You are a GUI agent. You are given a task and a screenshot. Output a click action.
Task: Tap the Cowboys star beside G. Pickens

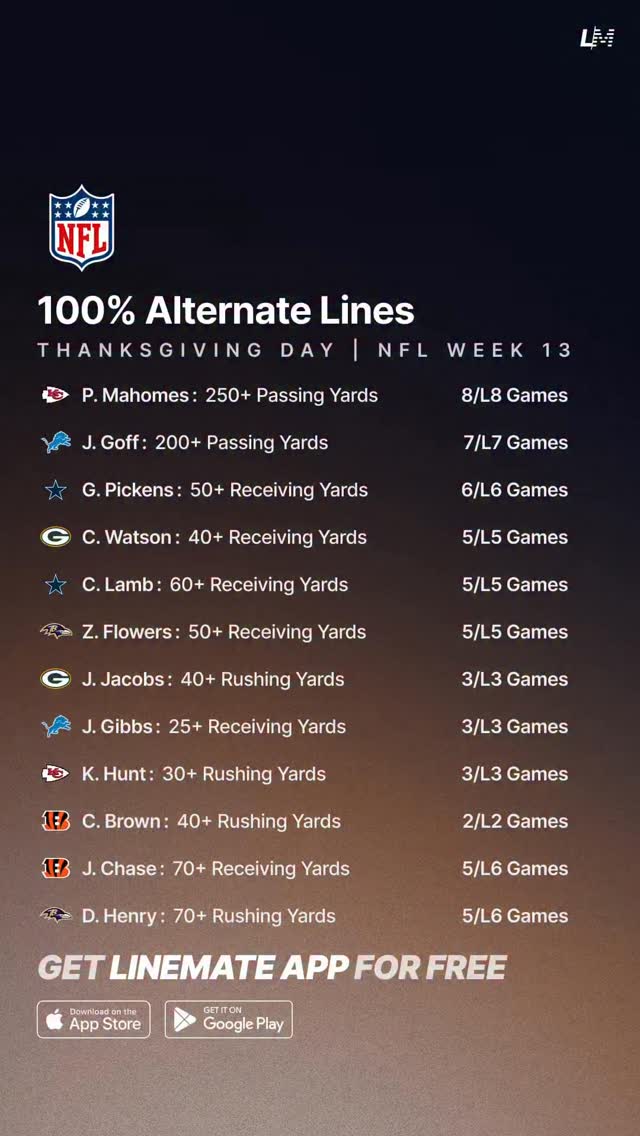point(56,490)
